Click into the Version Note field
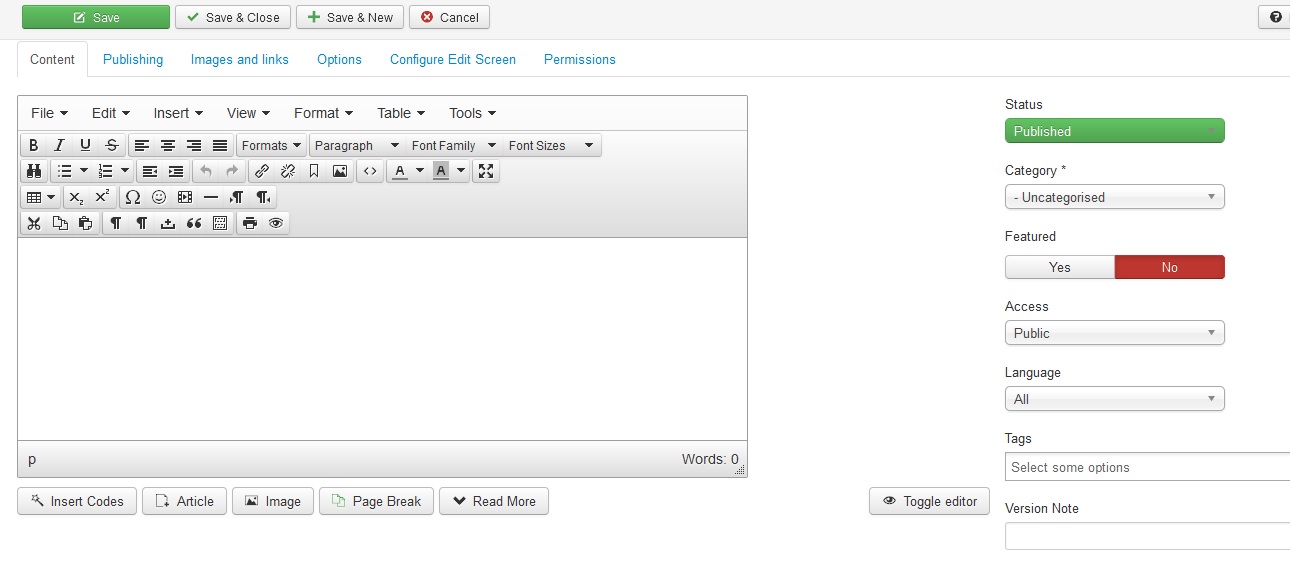The width and height of the screenshot is (1290, 569). pyautogui.click(x=1147, y=536)
